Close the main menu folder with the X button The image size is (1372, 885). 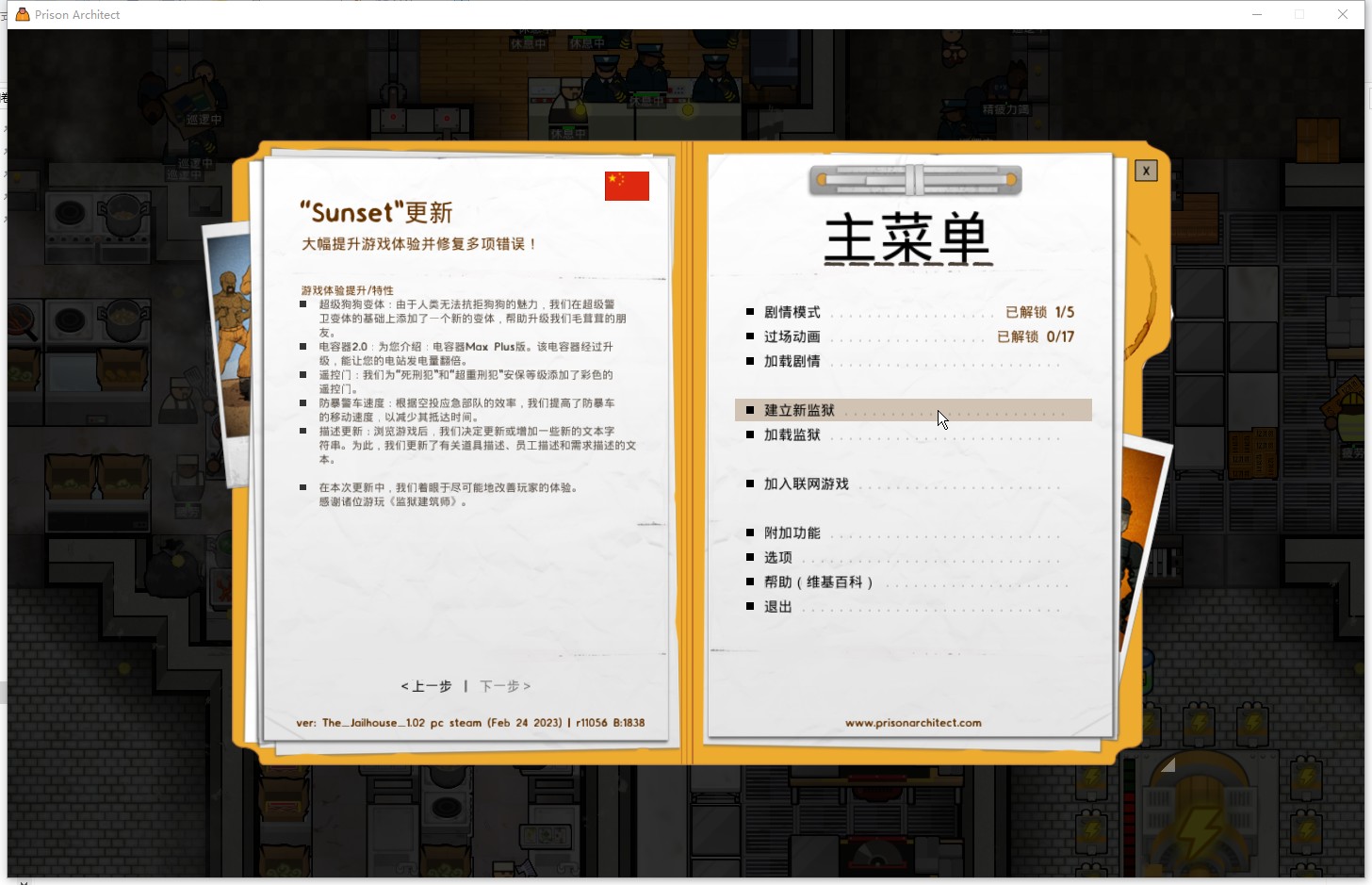click(1146, 171)
